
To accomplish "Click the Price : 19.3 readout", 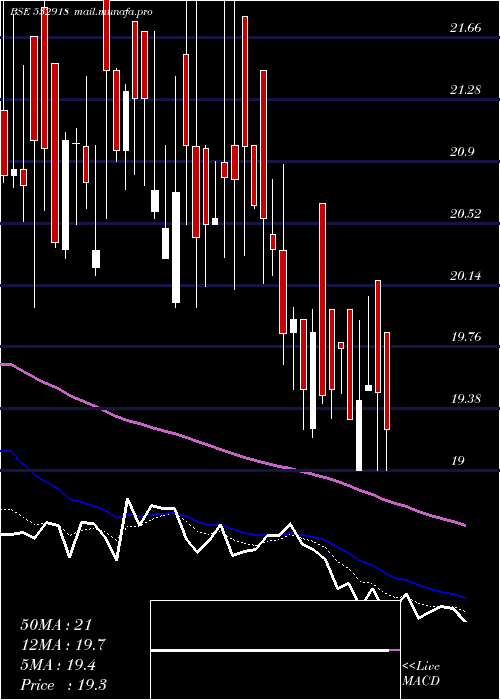I will (x=63, y=685).
